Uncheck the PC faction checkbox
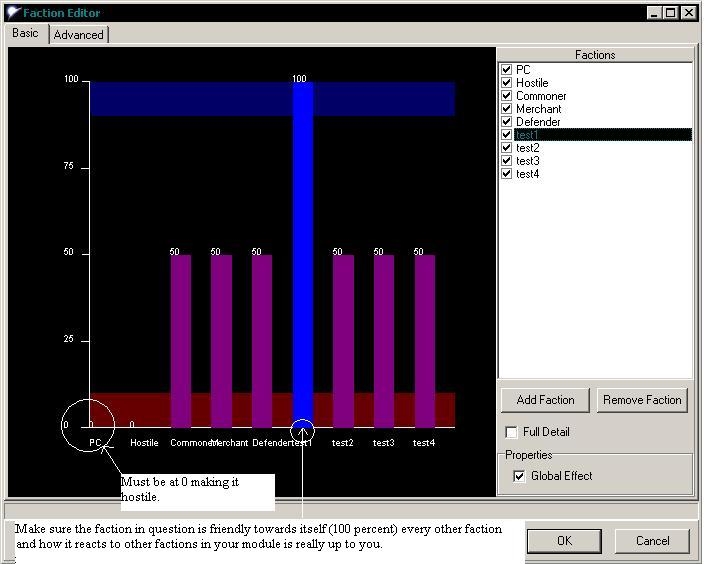Screen dimensions: 710x564 point(507,70)
